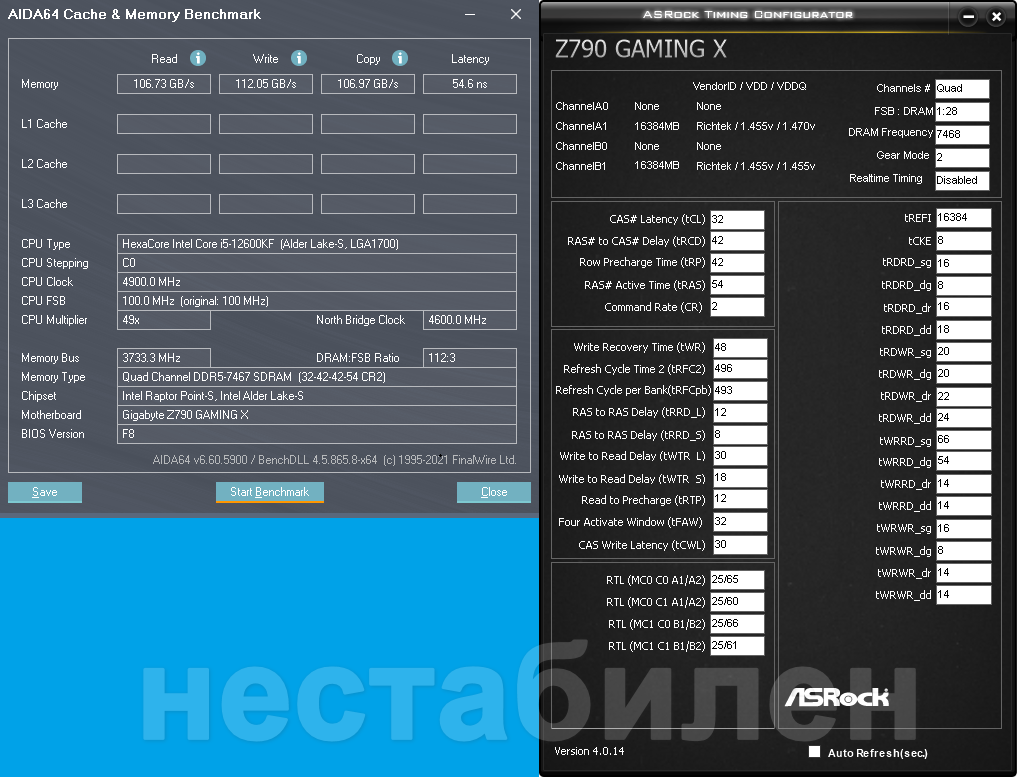The height and width of the screenshot is (777, 1017).
Task: Click the tRDWR_dd value 24
Action: pyautogui.click(x=964, y=418)
